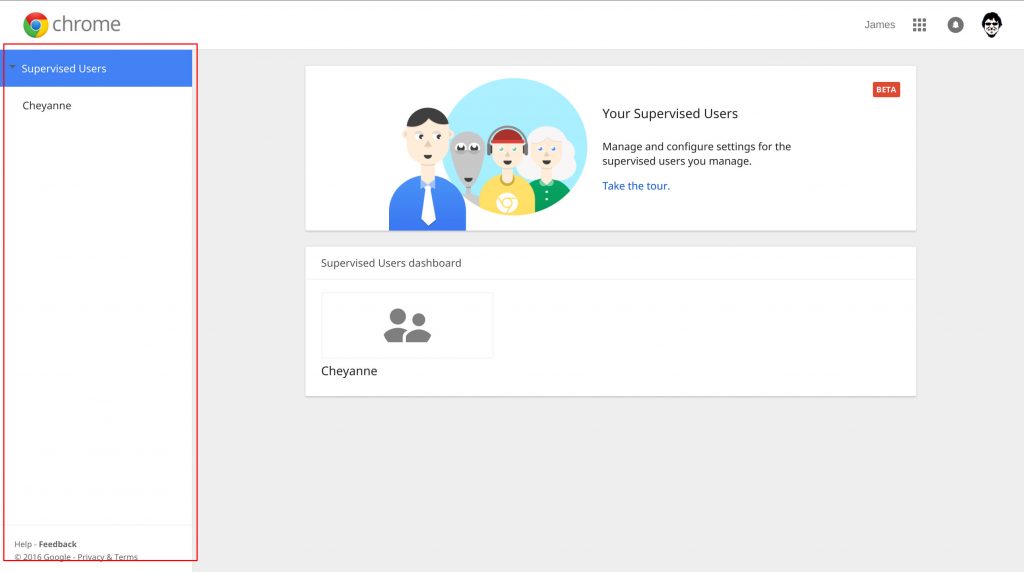Click the Chrome logo icon
Screen dimensions: 1024x572
click(x=35, y=25)
